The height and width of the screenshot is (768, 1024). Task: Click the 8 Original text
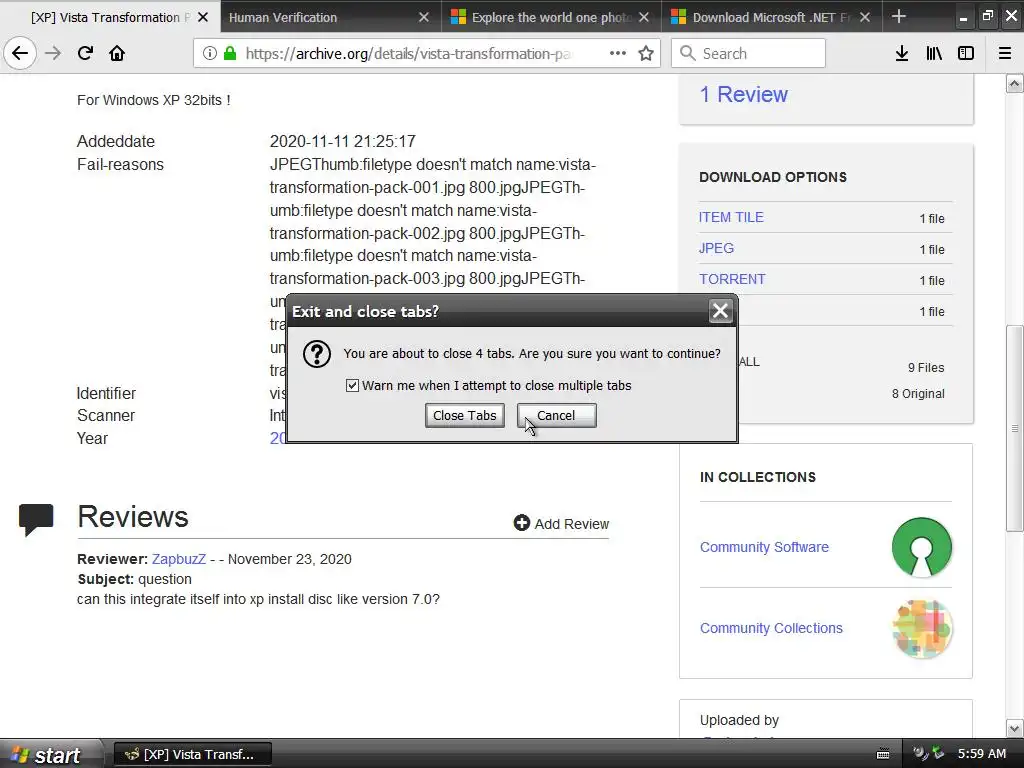(x=918, y=394)
